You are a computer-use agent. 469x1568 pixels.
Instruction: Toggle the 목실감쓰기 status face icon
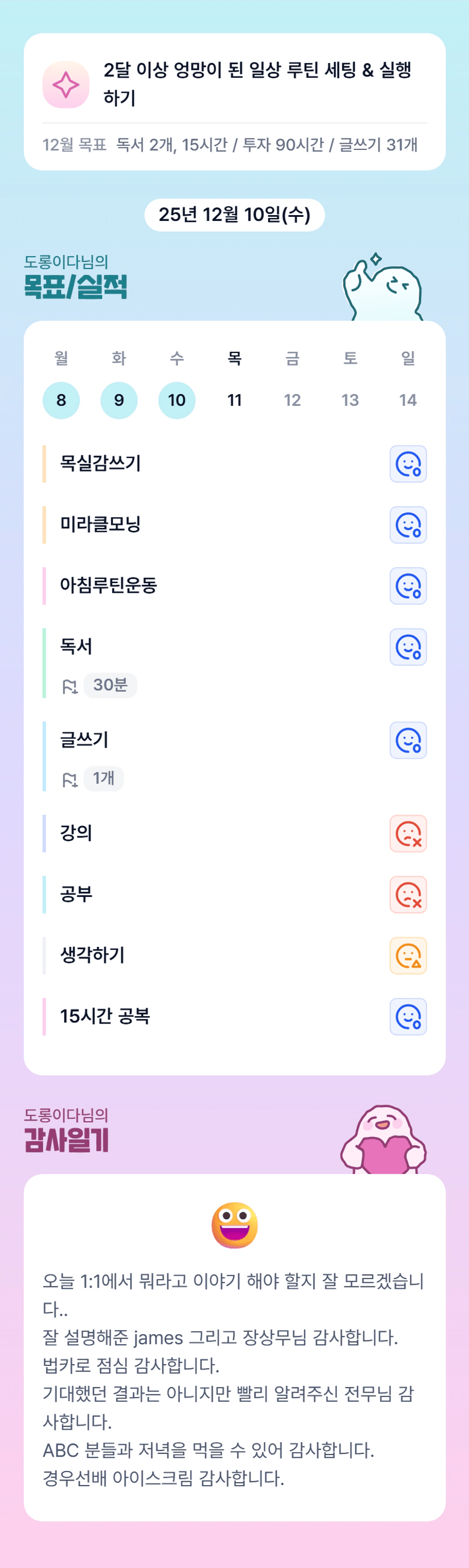tap(408, 464)
